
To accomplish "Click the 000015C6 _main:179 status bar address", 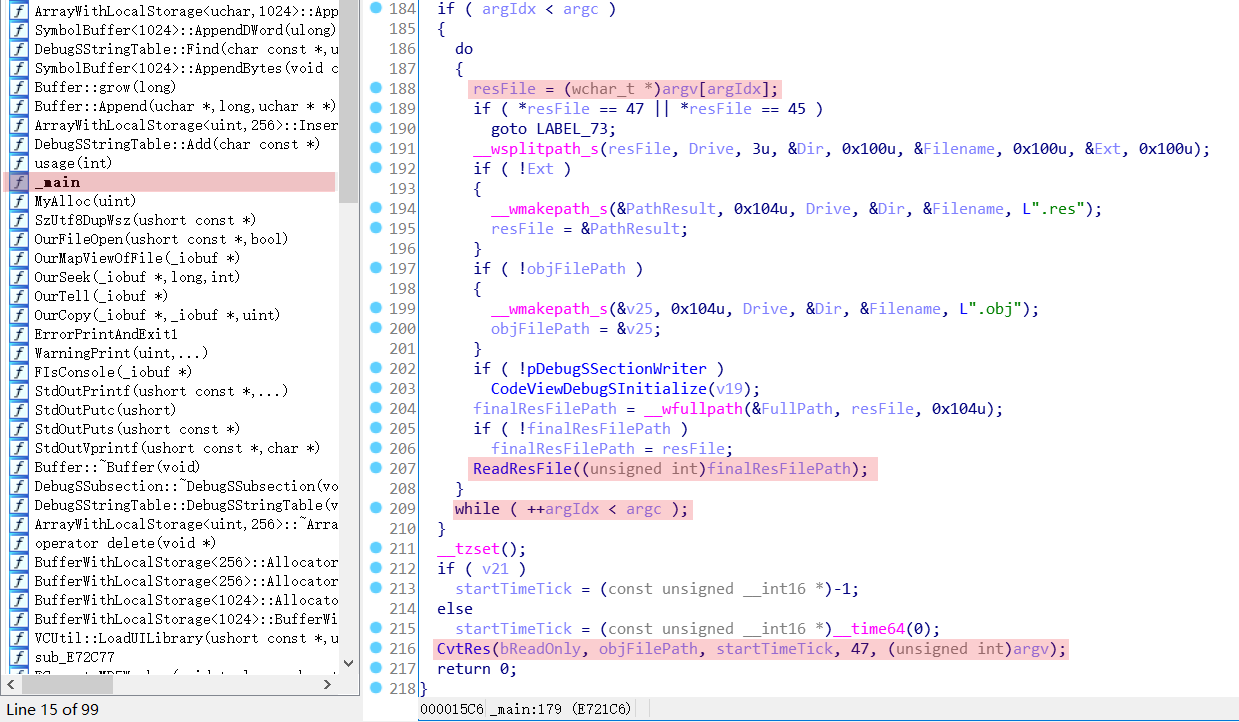I will pyautogui.click(x=525, y=709).
